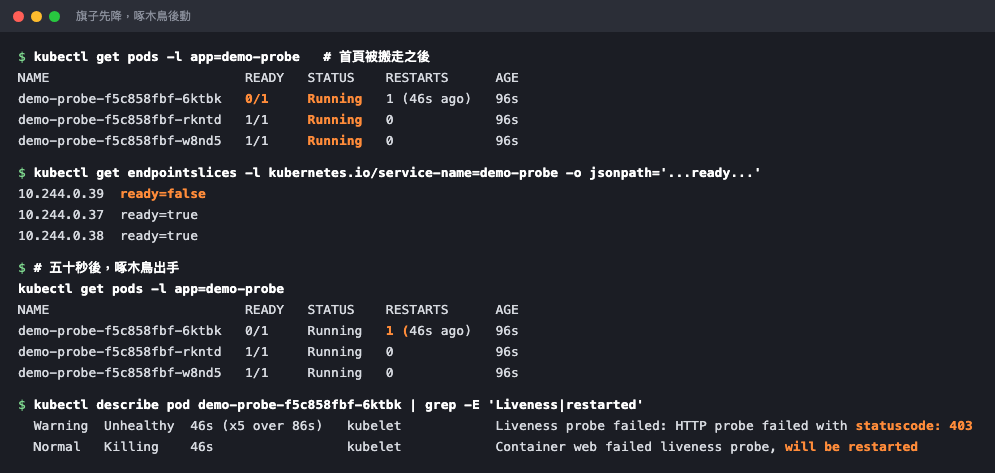Click IP address 10.244.0.39

click(x=60, y=194)
